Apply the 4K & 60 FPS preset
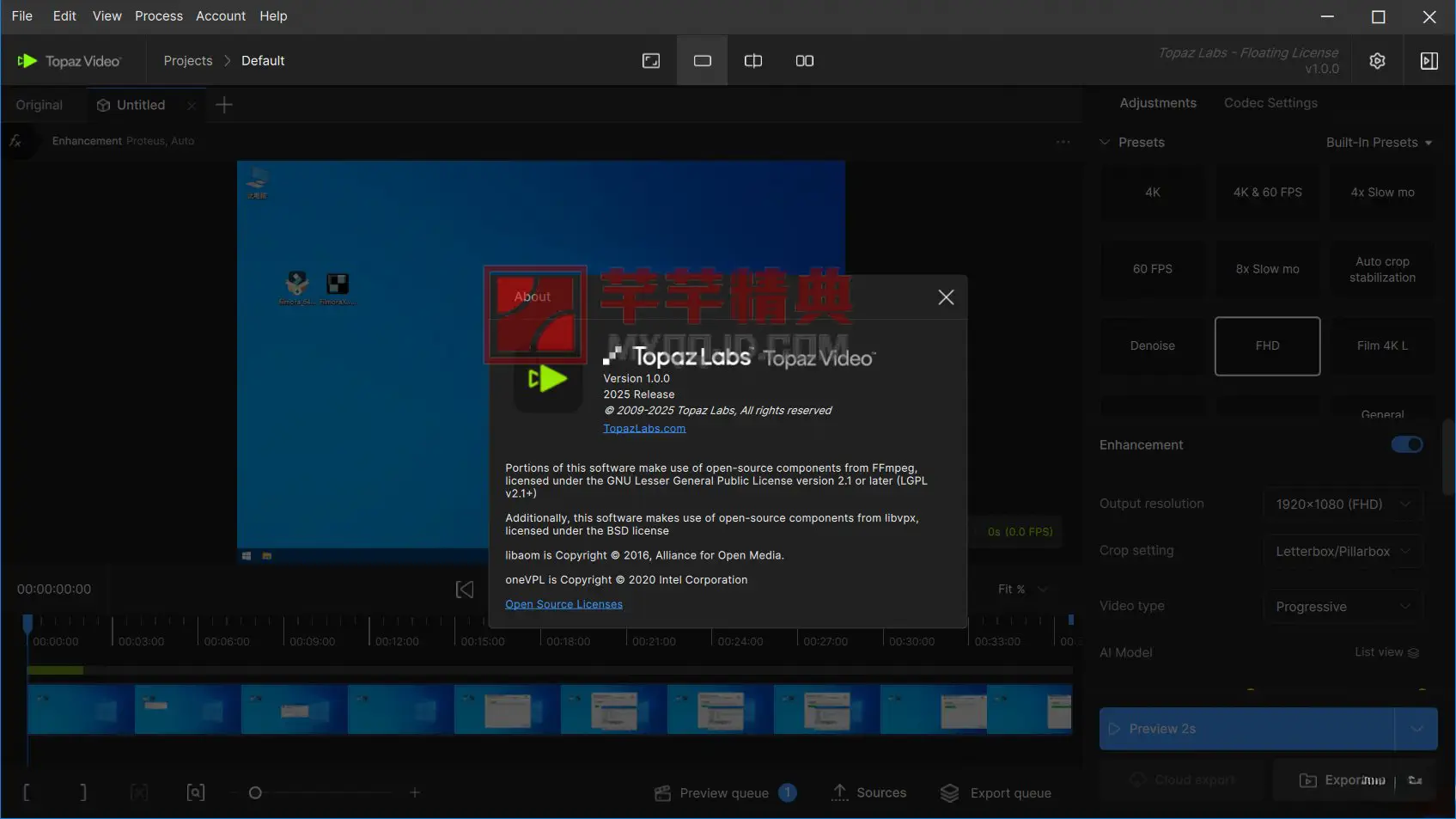Image resolution: width=1456 pixels, height=819 pixels. (x=1268, y=193)
